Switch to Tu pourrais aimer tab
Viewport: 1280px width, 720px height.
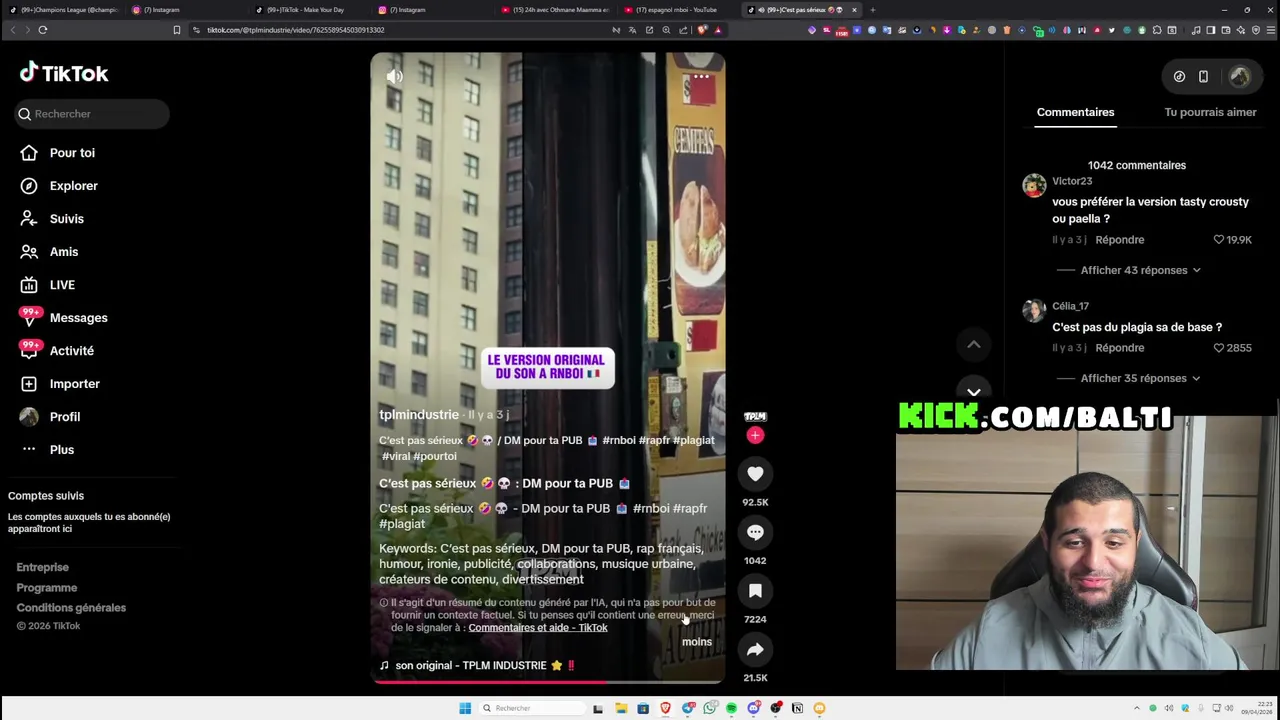click(x=1210, y=112)
